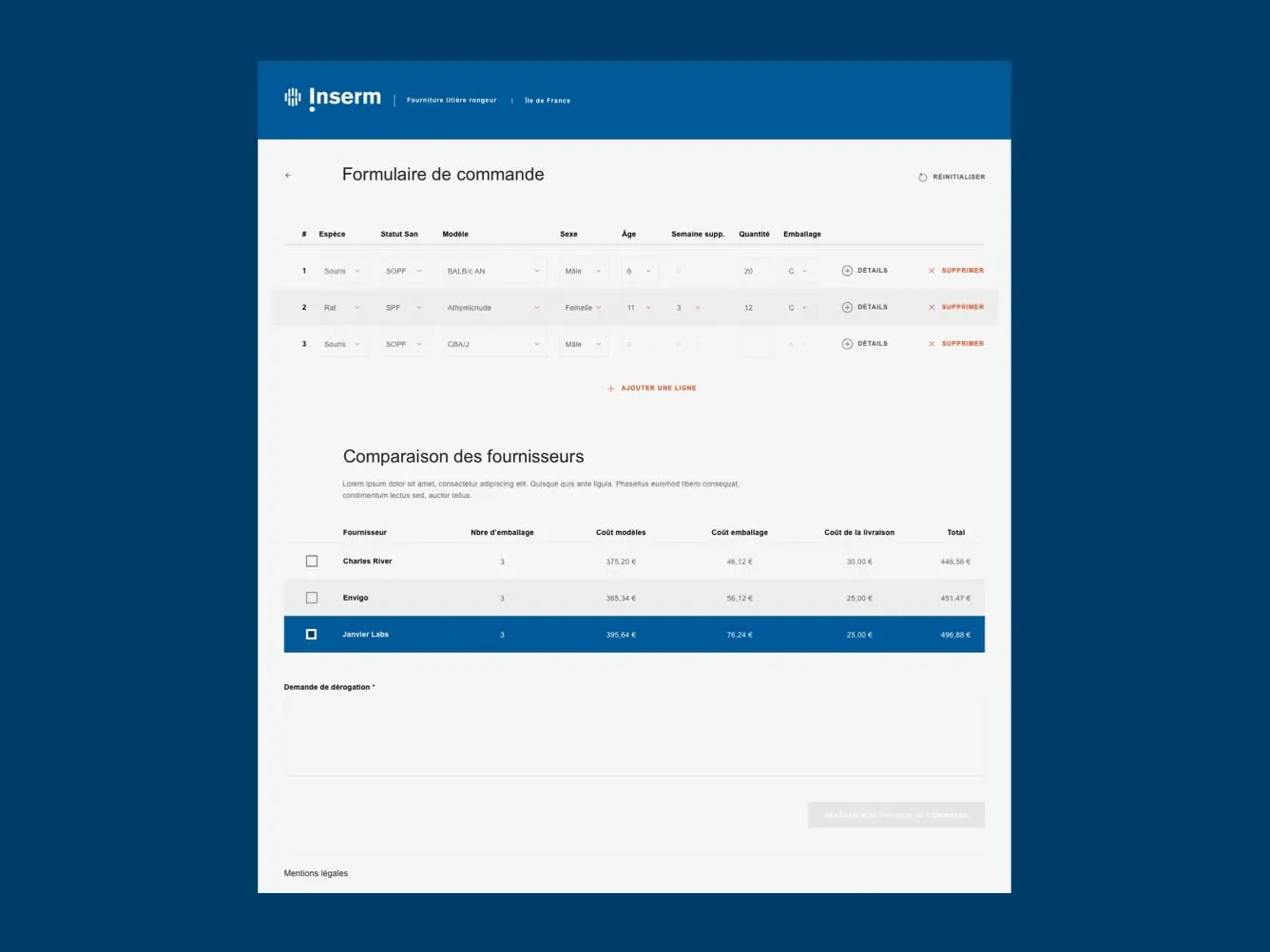Click Ajouter une ligne
The image size is (1270, 952).
[652, 389]
